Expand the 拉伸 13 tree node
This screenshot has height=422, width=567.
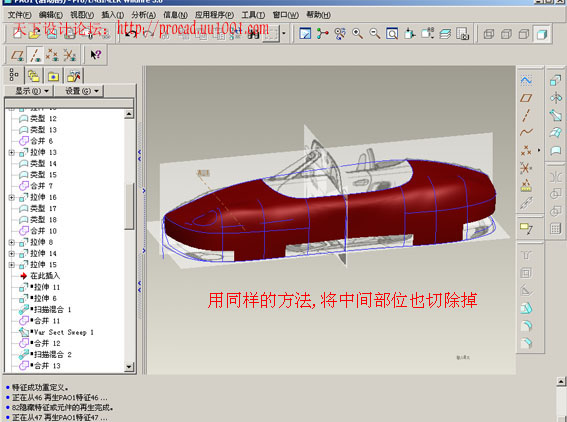point(12,153)
